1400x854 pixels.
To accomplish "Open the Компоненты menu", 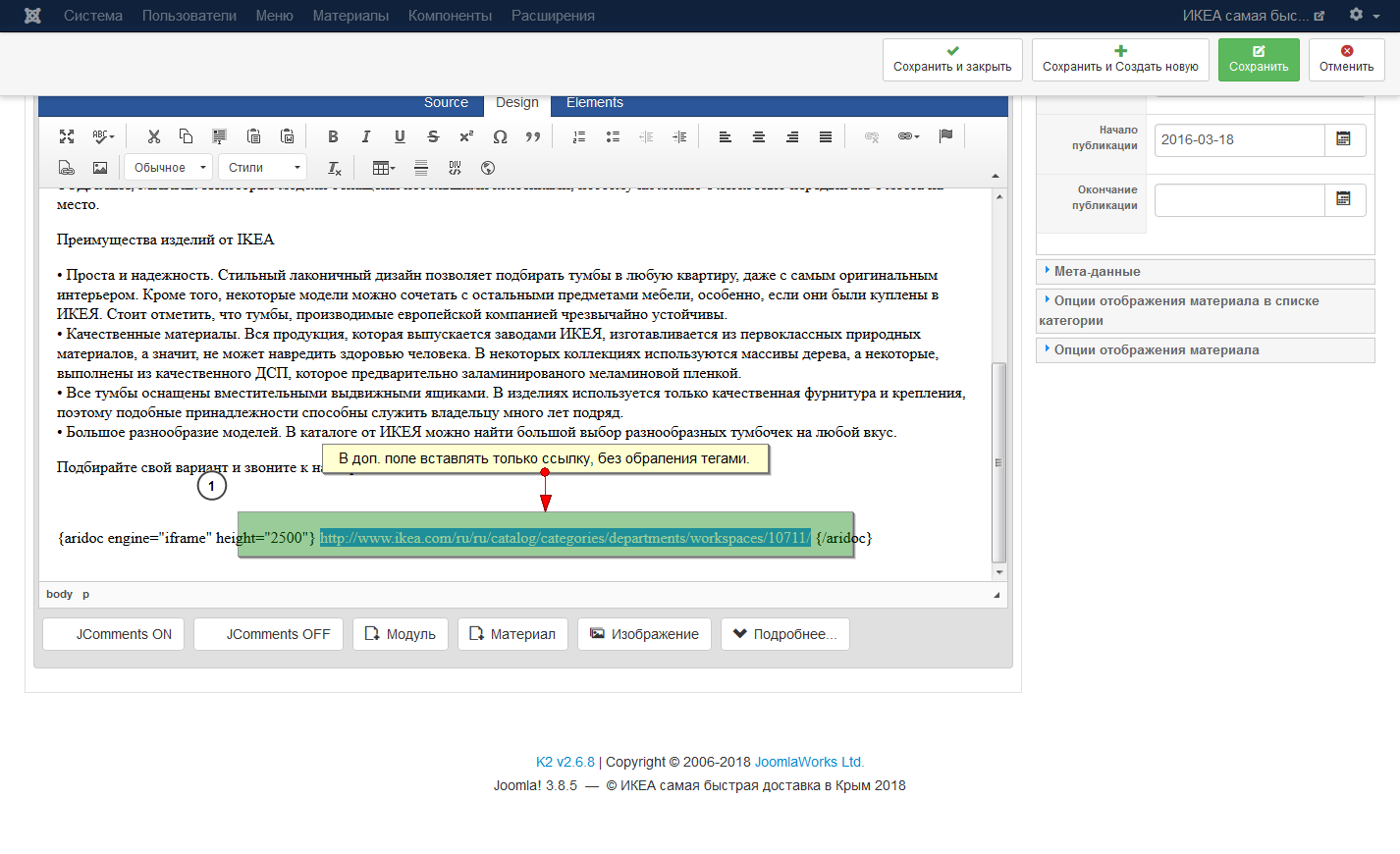I will [450, 16].
